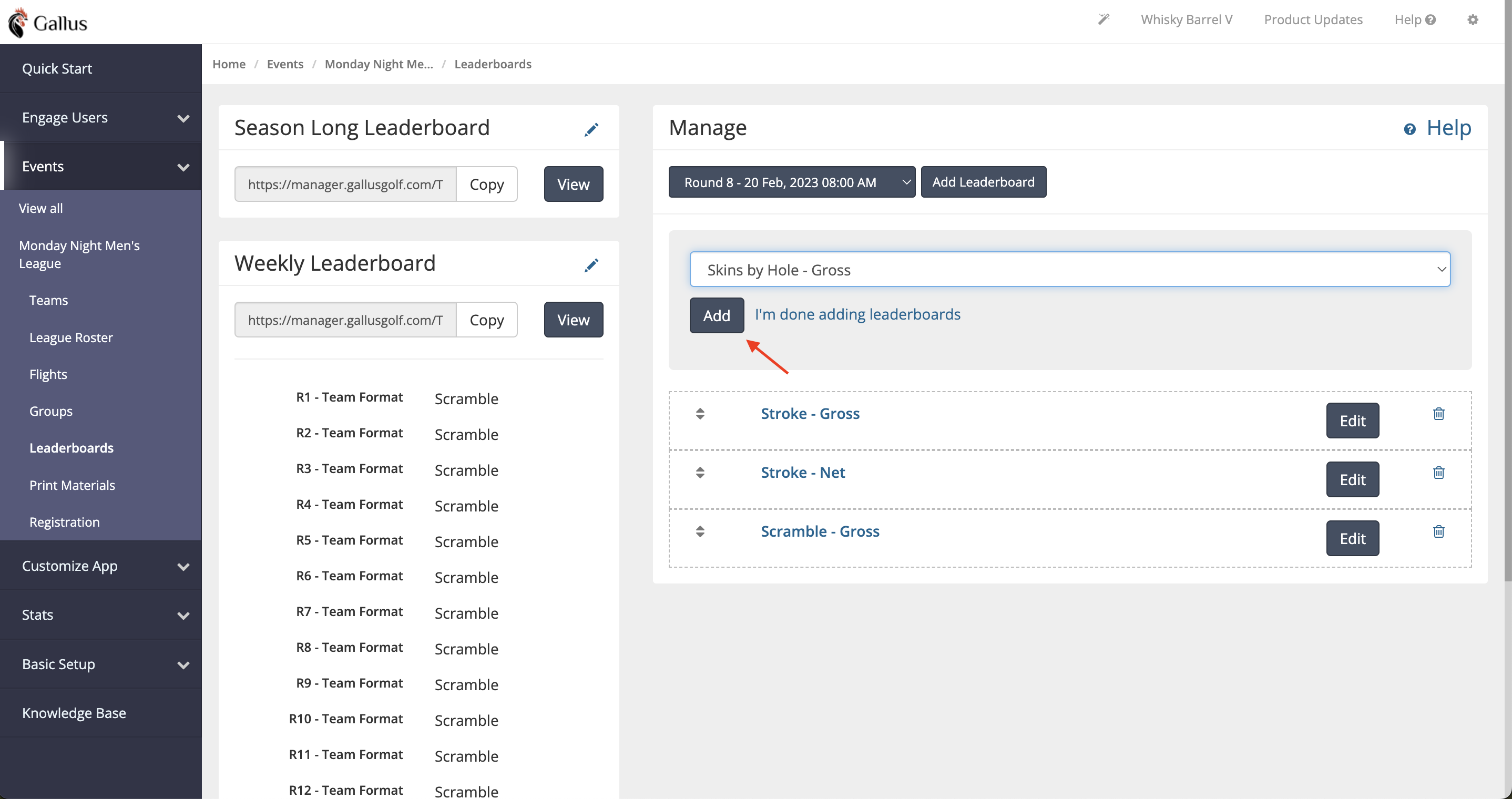Reorder handle for Scramble - Gross row

700,531
